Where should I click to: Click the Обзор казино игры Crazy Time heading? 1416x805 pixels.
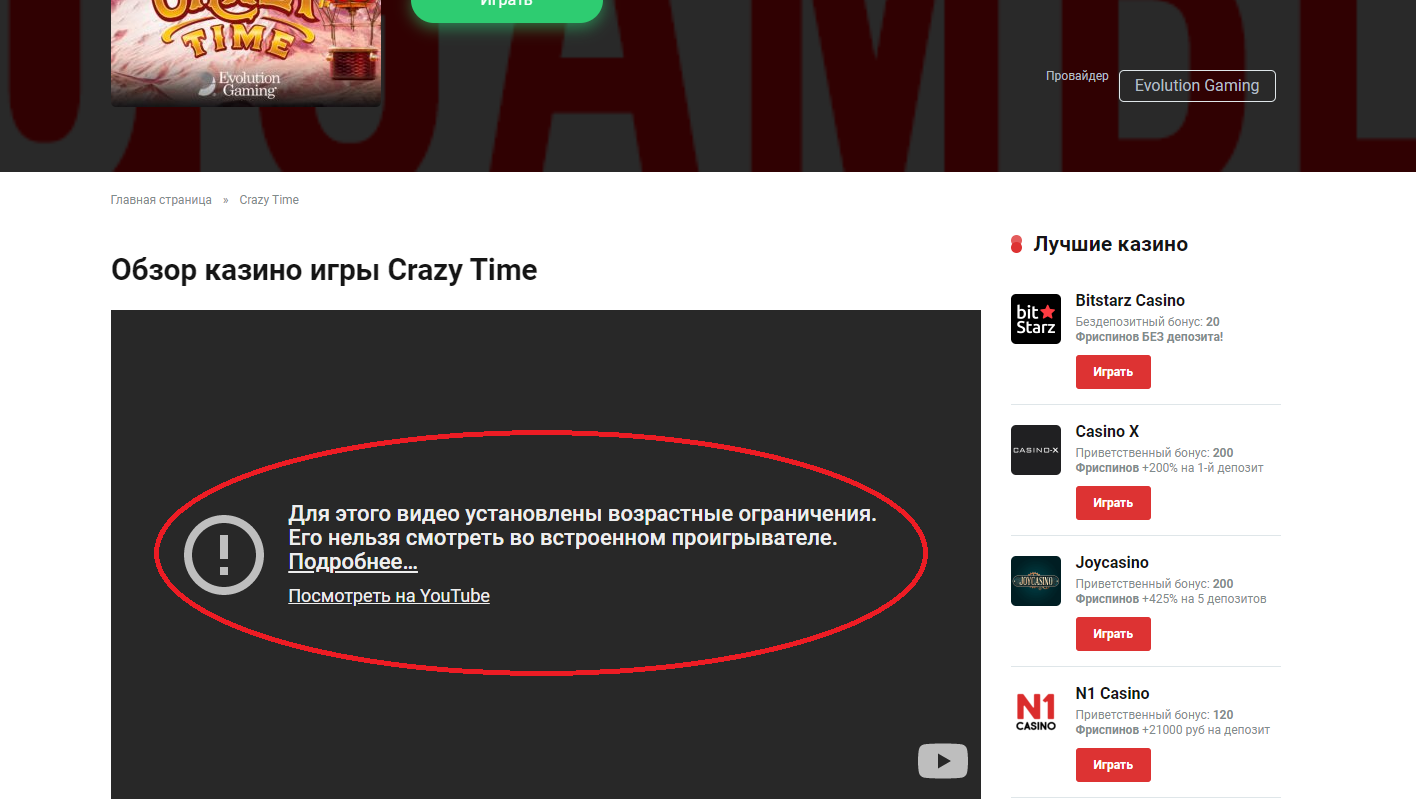[x=324, y=270]
